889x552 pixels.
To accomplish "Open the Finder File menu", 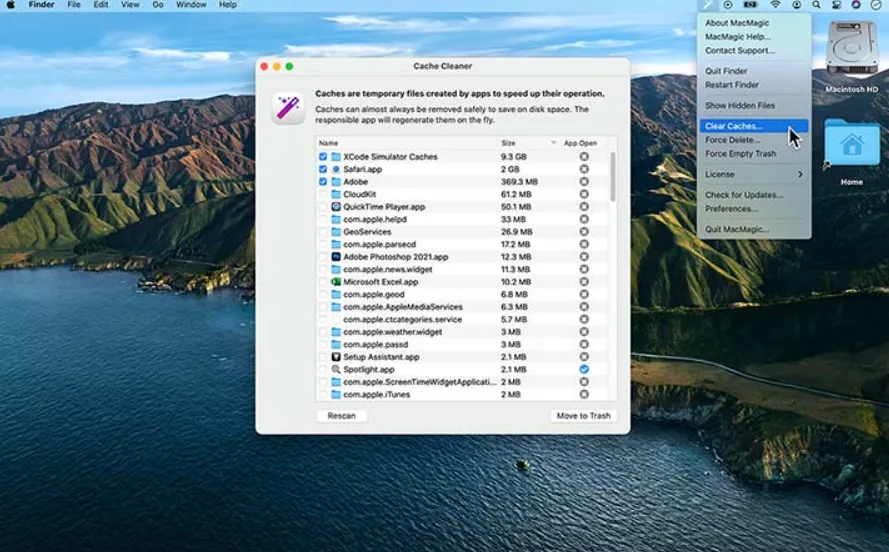I will coord(74,5).
